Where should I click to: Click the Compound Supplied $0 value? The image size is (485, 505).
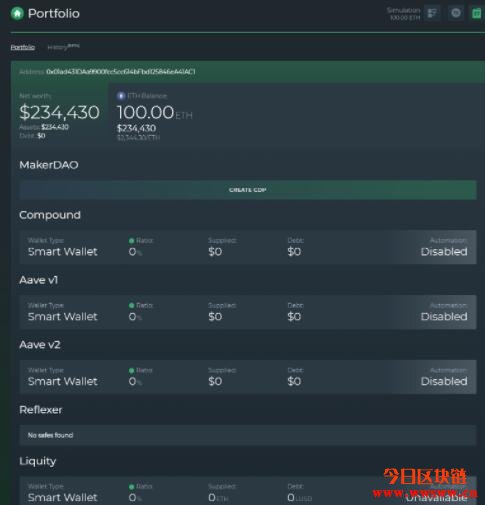click(x=215, y=252)
